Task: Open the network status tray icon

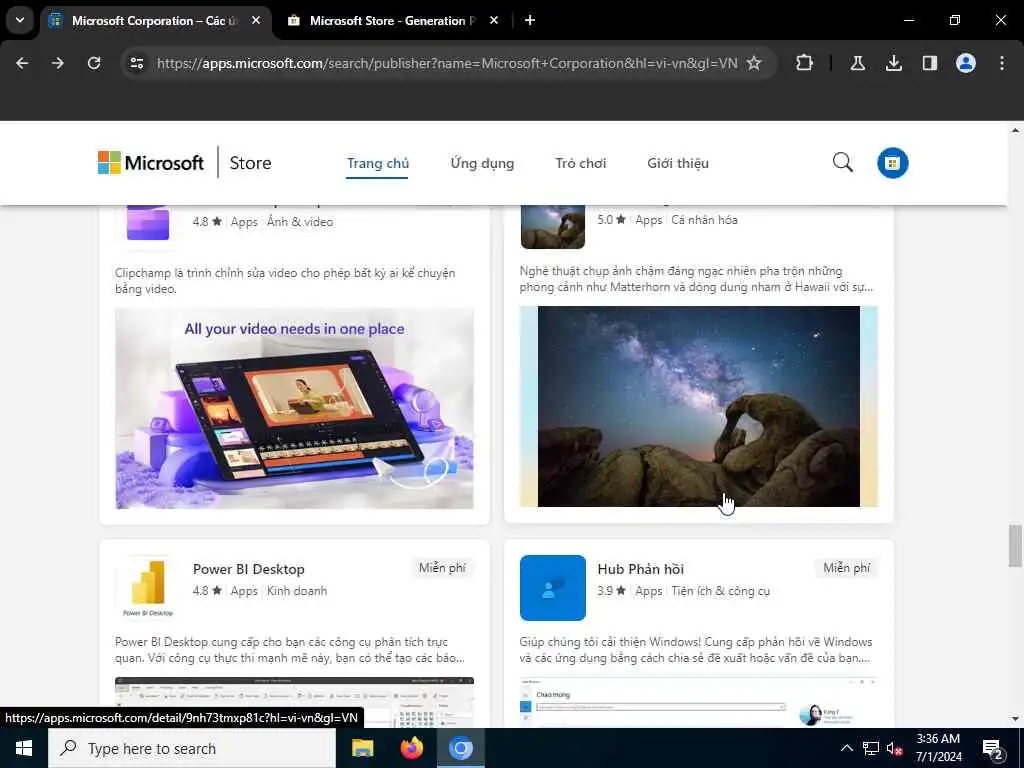Action: (871, 748)
